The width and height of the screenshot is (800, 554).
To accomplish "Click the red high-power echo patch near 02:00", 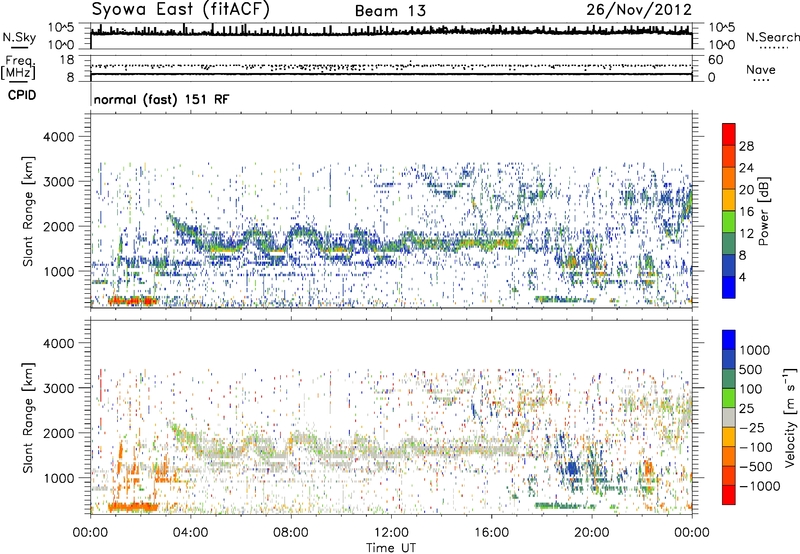I will (133, 300).
